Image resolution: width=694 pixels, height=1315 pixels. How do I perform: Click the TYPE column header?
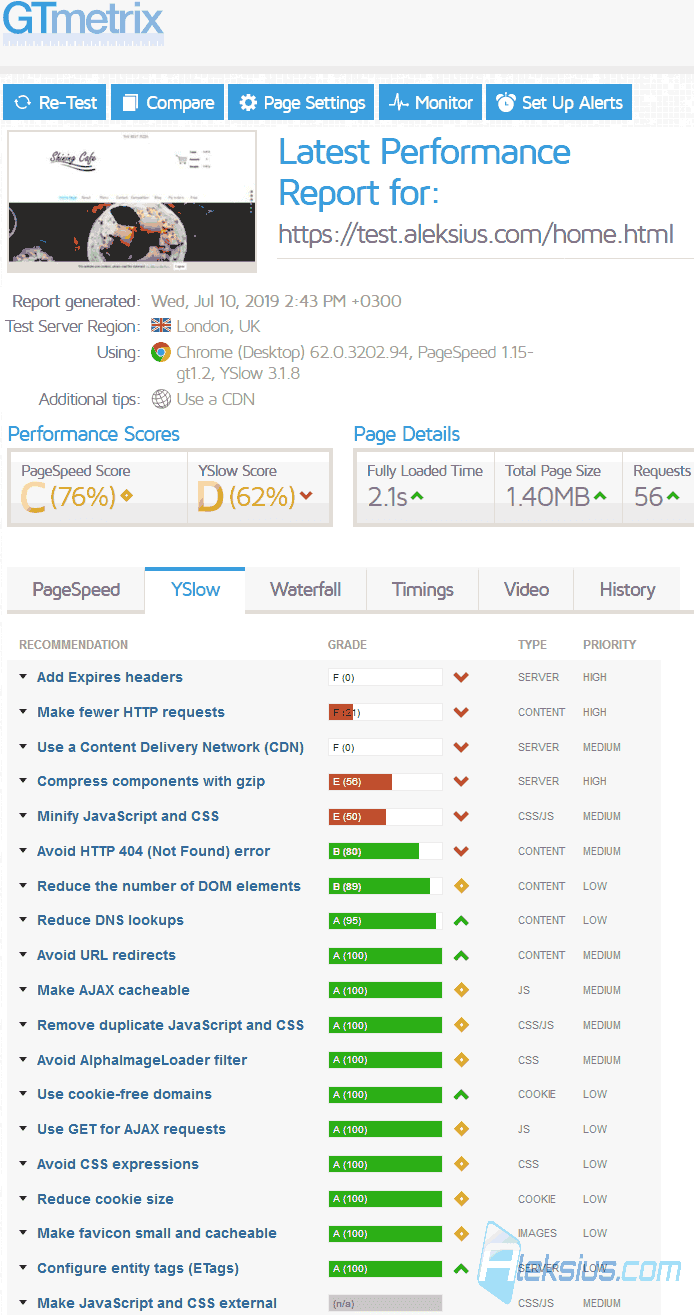531,645
